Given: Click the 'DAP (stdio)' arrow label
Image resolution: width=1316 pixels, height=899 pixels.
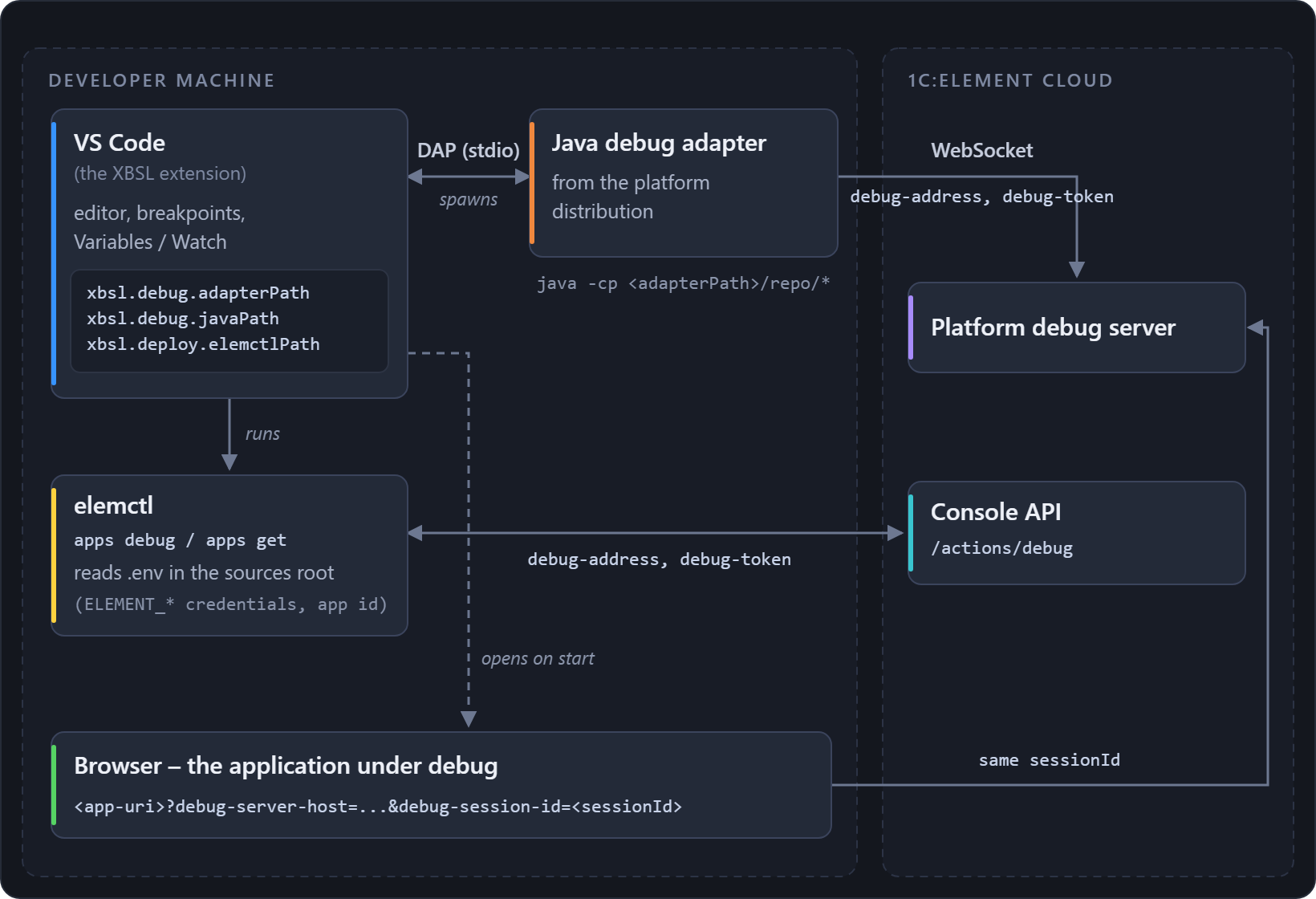Looking at the screenshot, I should tap(469, 150).
